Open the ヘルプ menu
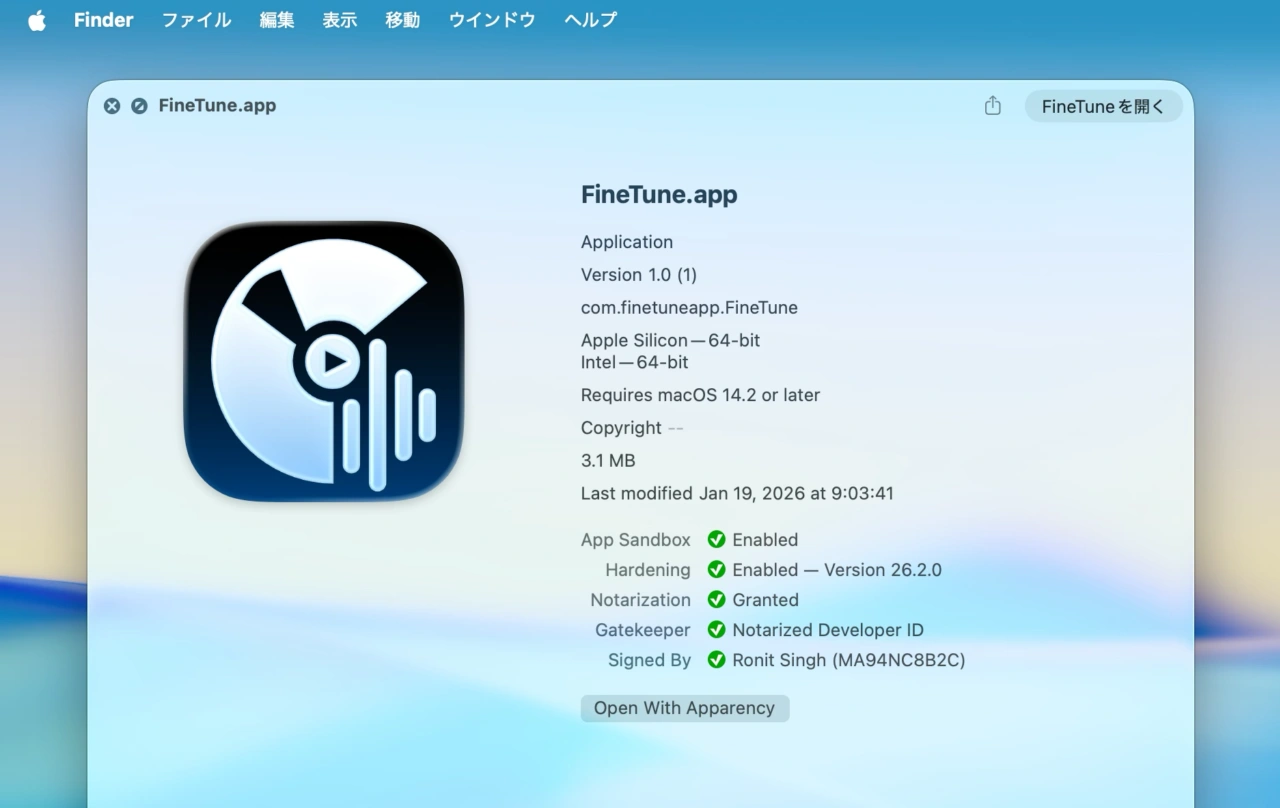This screenshot has height=808, width=1280. [590, 20]
